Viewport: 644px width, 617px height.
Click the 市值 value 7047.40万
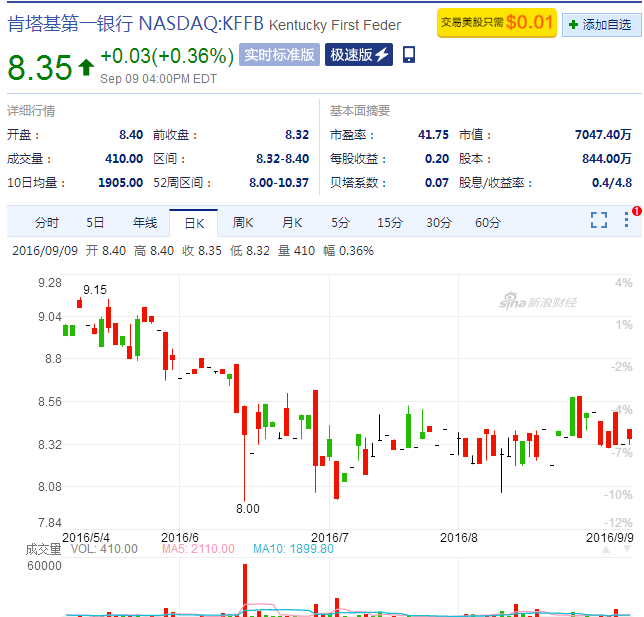coord(603,135)
